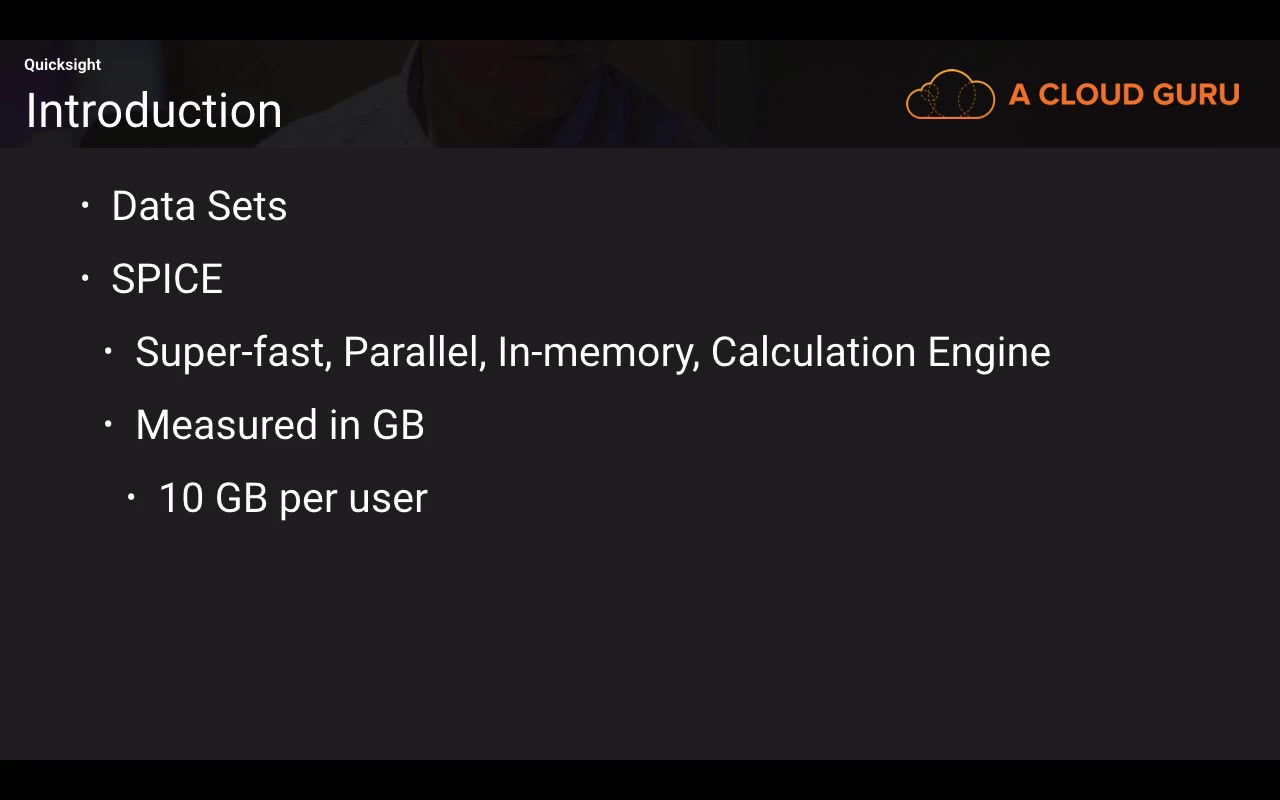Click the bullet dot before Data Sets
The width and height of the screenshot is (1280, 800).
85,206
